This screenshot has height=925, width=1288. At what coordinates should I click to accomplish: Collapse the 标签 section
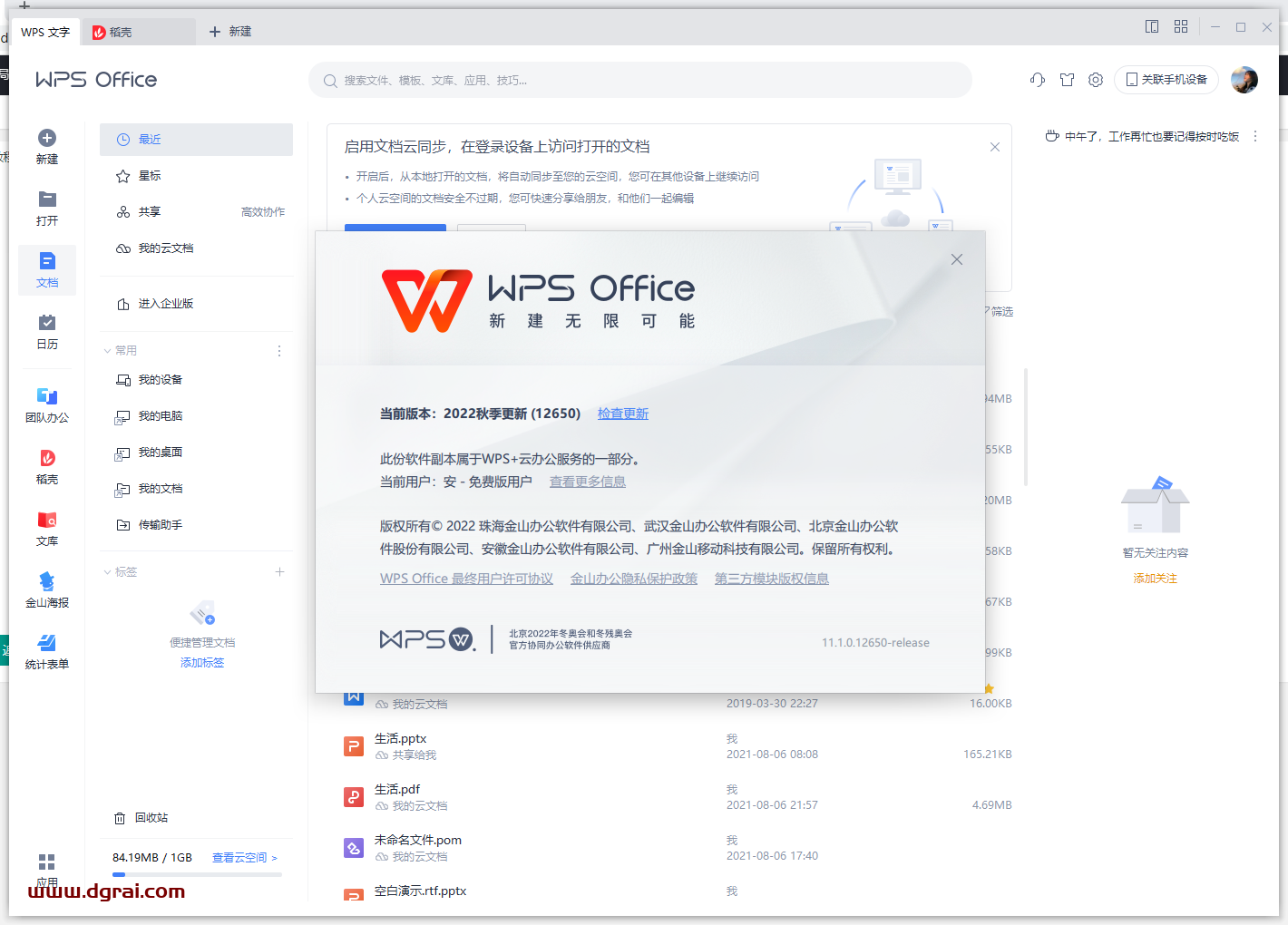pyautogui.click(x=107, y=572)
